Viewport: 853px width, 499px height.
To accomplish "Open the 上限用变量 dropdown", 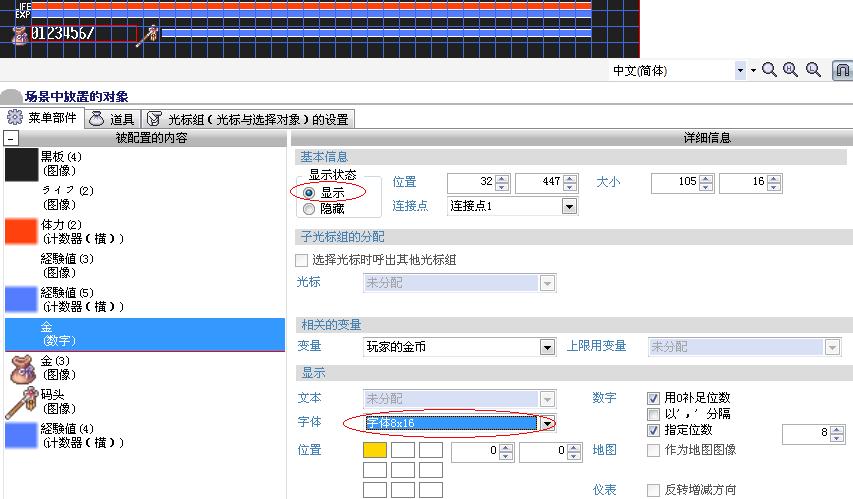I will (832, 347).
